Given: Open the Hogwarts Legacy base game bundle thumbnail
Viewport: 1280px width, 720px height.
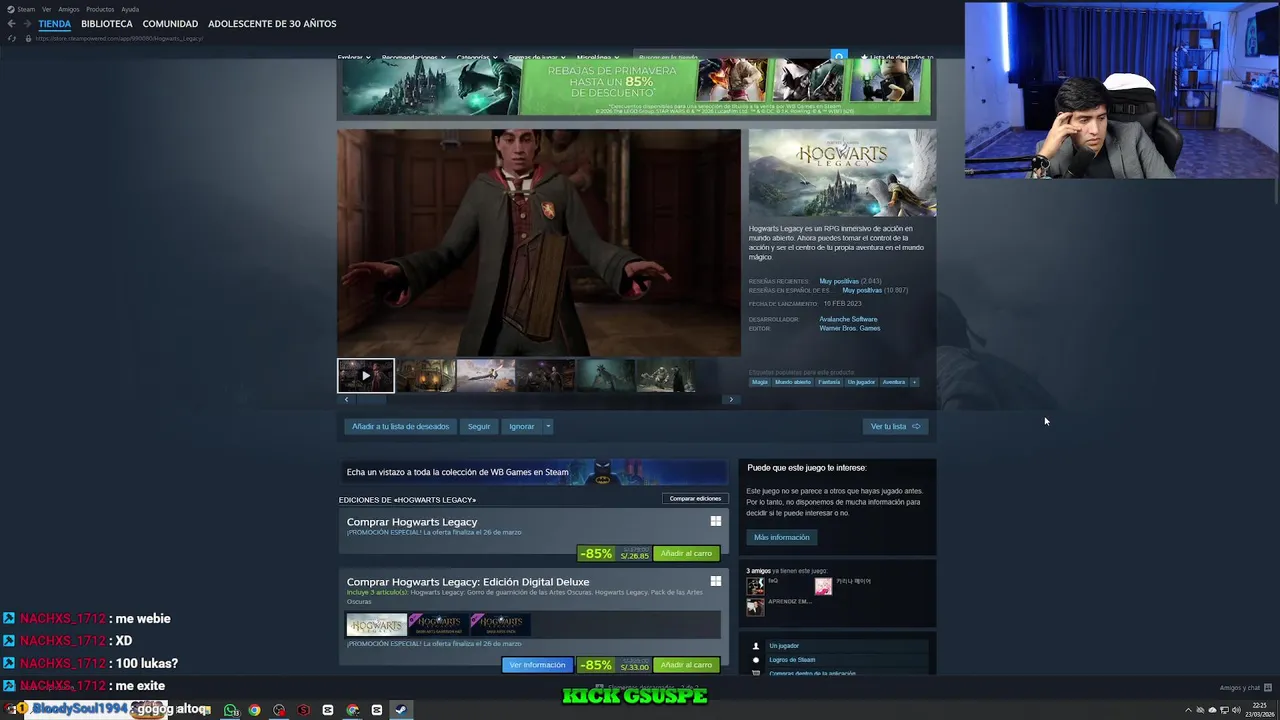Looking at the screenshot, I should pyautogui.click(x=377, y=625).
